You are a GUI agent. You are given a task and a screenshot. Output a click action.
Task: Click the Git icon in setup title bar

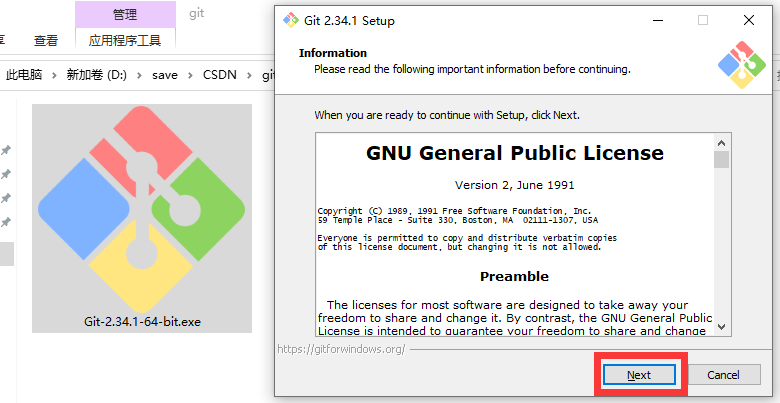coord(291,20)
